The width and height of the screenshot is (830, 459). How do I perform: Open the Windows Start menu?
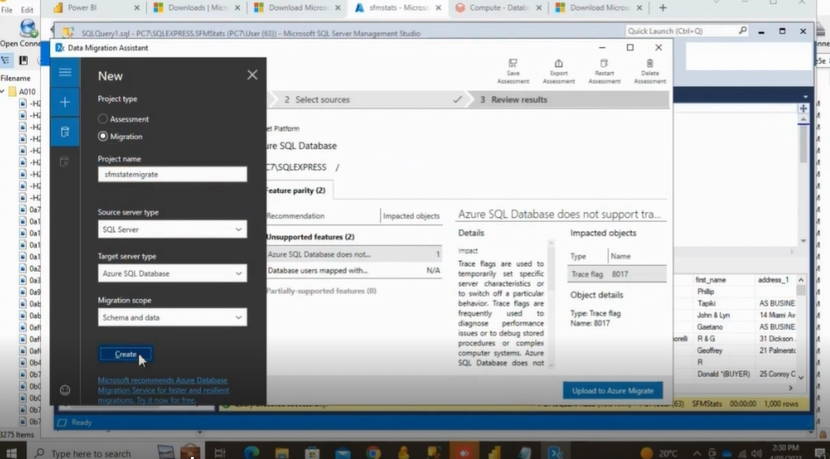click(11, 453)
